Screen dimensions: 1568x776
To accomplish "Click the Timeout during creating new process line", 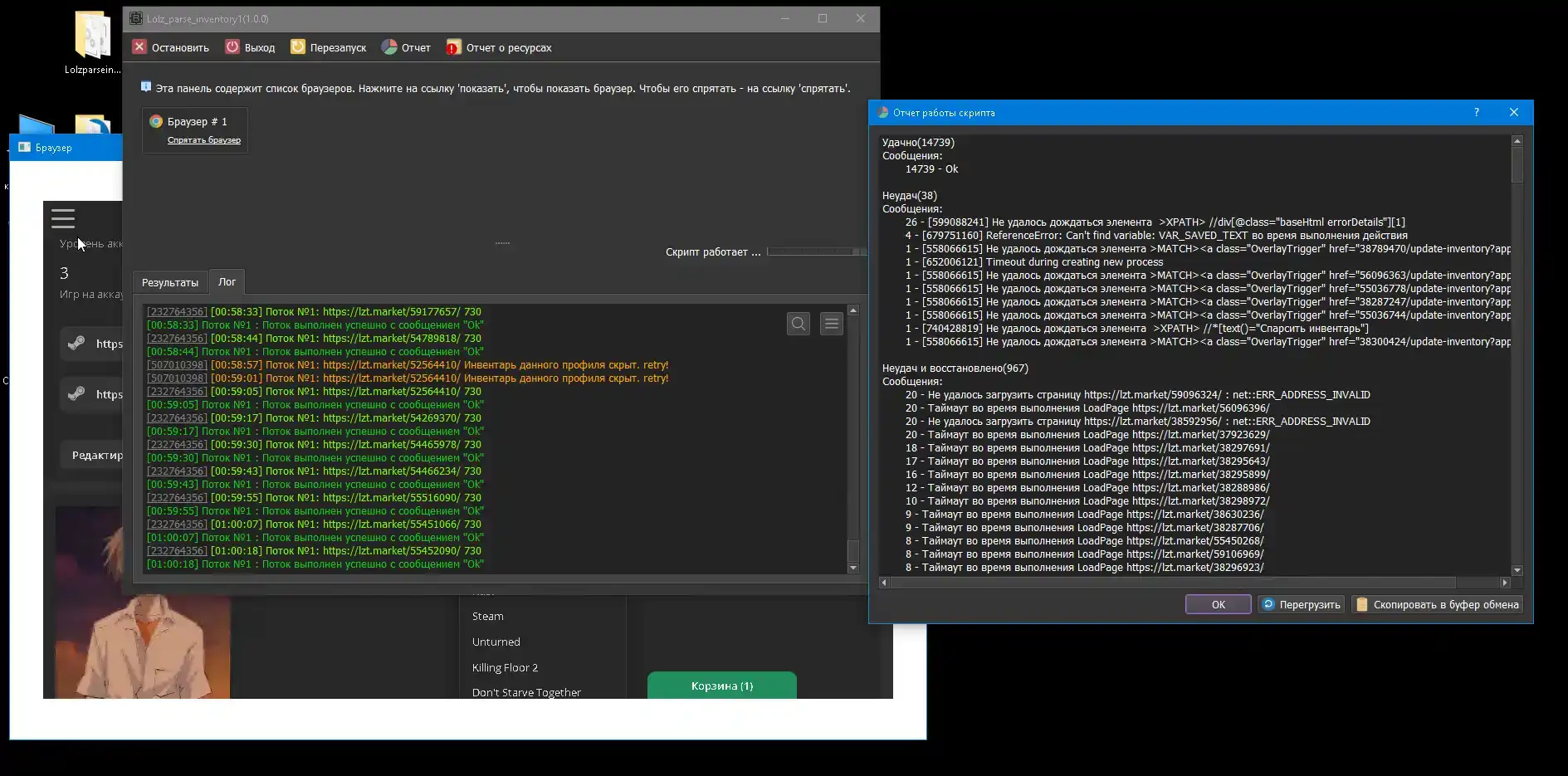I will point(1034,262).
